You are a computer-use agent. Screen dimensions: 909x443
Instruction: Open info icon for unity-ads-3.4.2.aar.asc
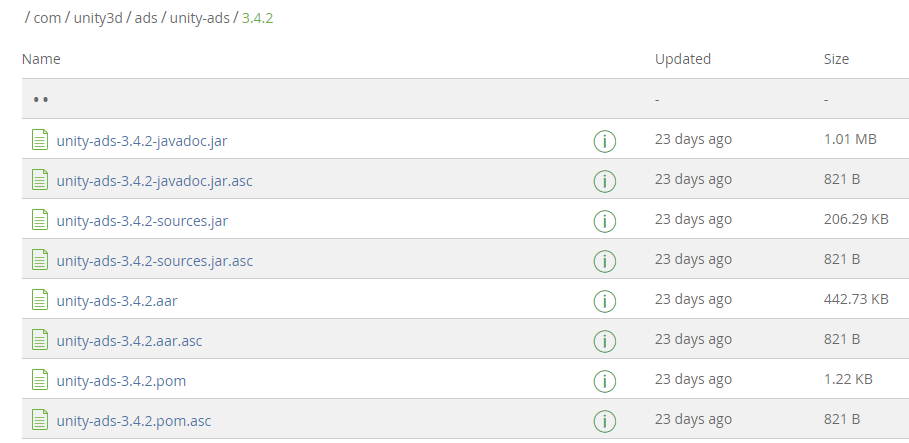pyautogui.click(x=604, y=341)
